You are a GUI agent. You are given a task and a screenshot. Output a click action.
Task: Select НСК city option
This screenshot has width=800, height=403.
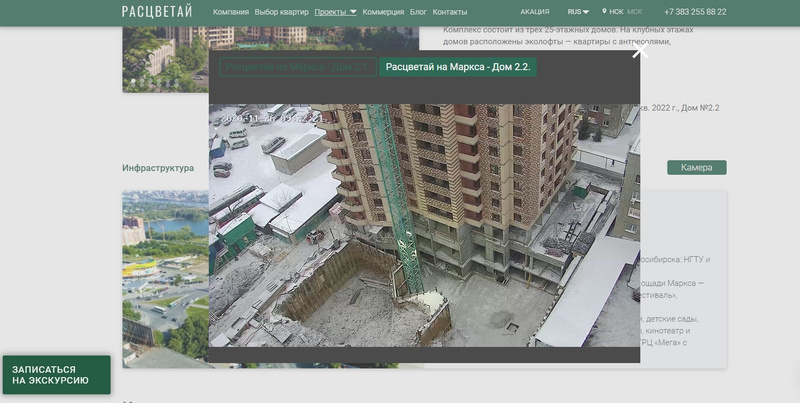pyautogui.click(x=617, y=12)
